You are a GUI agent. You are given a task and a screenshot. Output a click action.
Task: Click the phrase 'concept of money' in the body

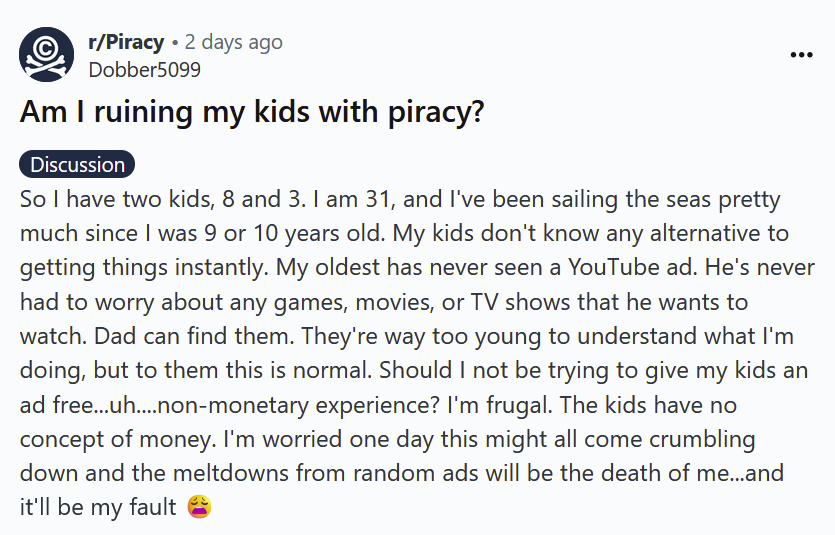coord(118,439)
